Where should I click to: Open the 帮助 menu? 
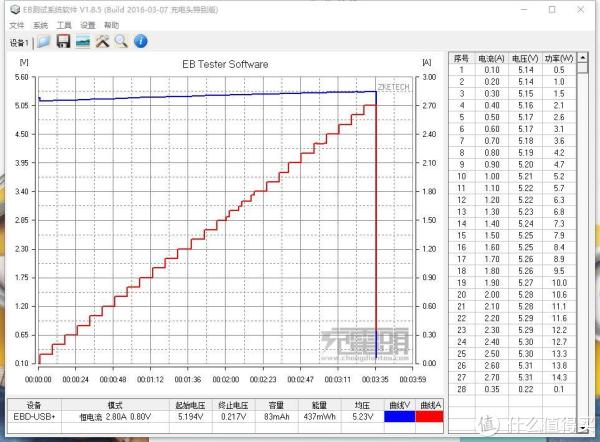(111, 26)
